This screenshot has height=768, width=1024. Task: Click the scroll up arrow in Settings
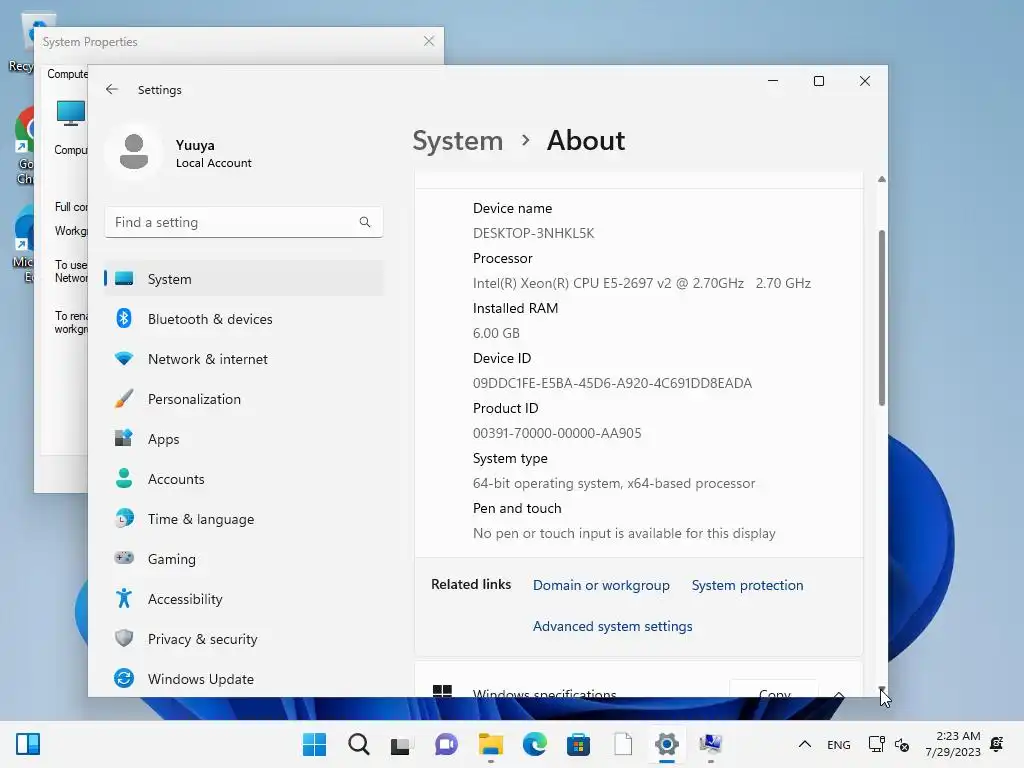(882, 179)
